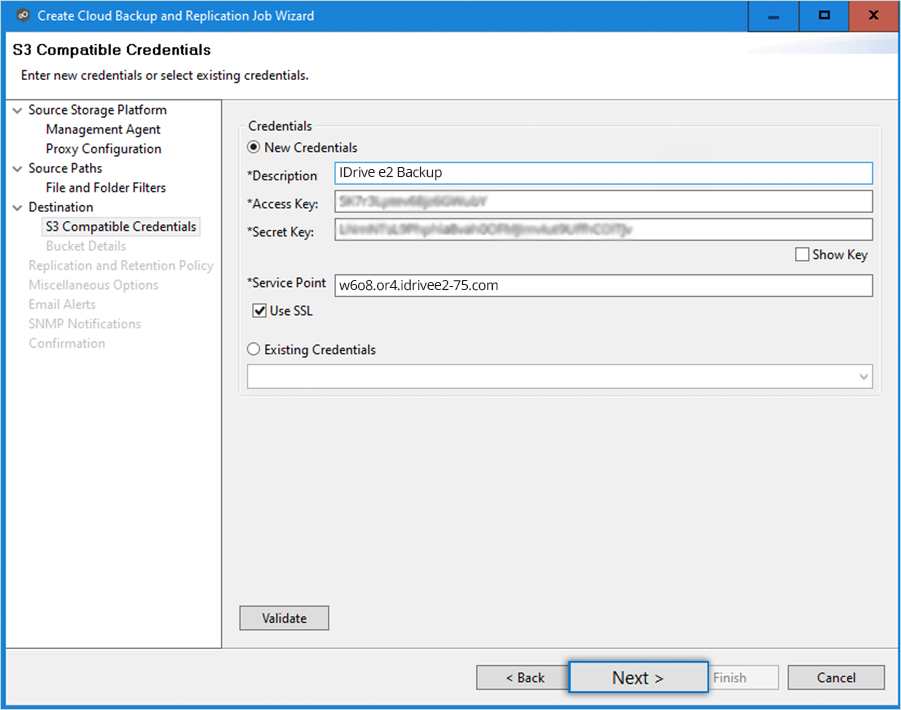The width and height of the screenshot is (901, 710).
Task: Collapse the Destination tree node
Action: (17, 208)
